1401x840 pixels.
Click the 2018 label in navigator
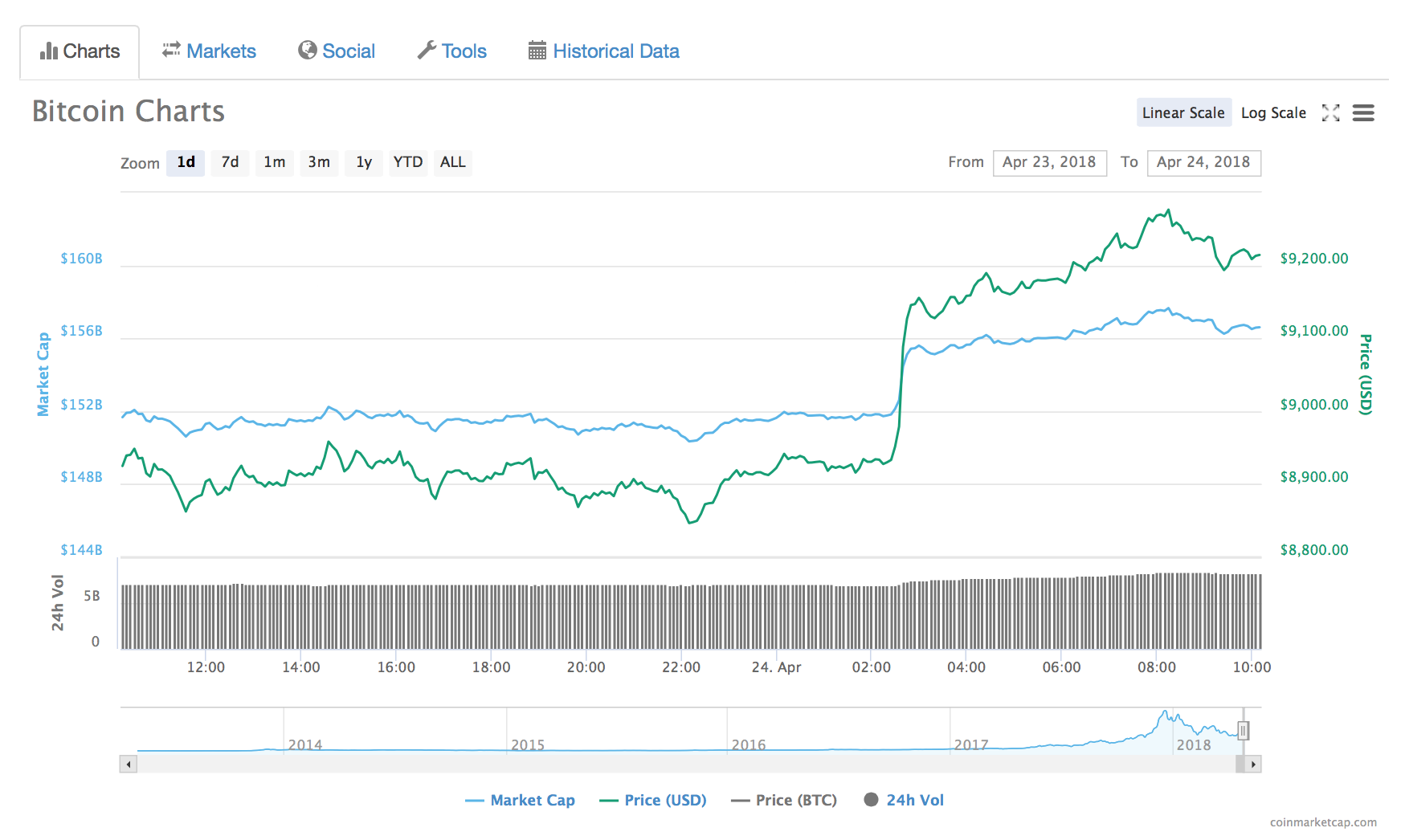[1194, 745]
